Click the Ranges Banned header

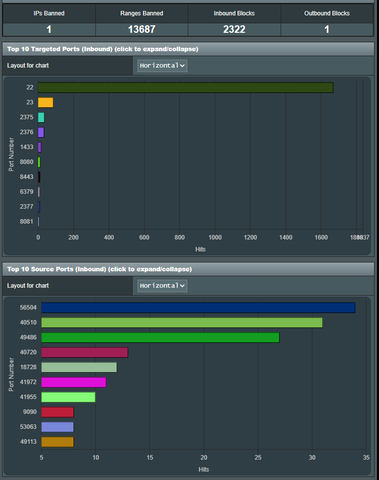point(142,13)
